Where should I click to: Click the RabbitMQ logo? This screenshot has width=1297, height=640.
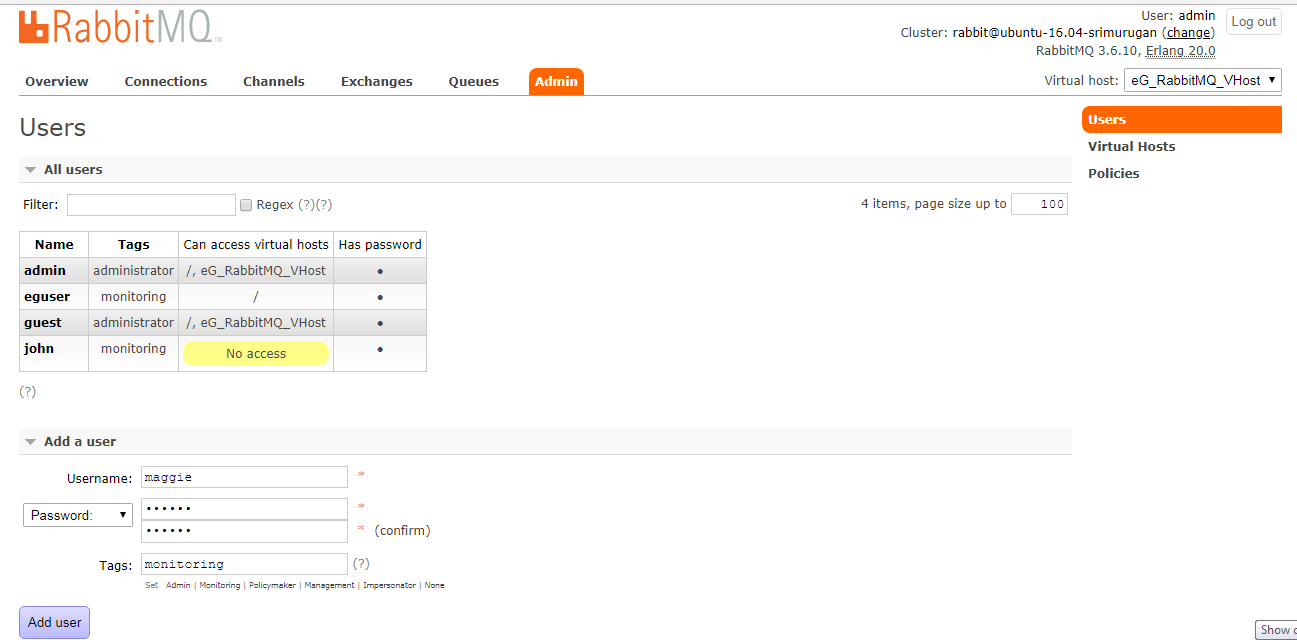[x=120, y=26]
